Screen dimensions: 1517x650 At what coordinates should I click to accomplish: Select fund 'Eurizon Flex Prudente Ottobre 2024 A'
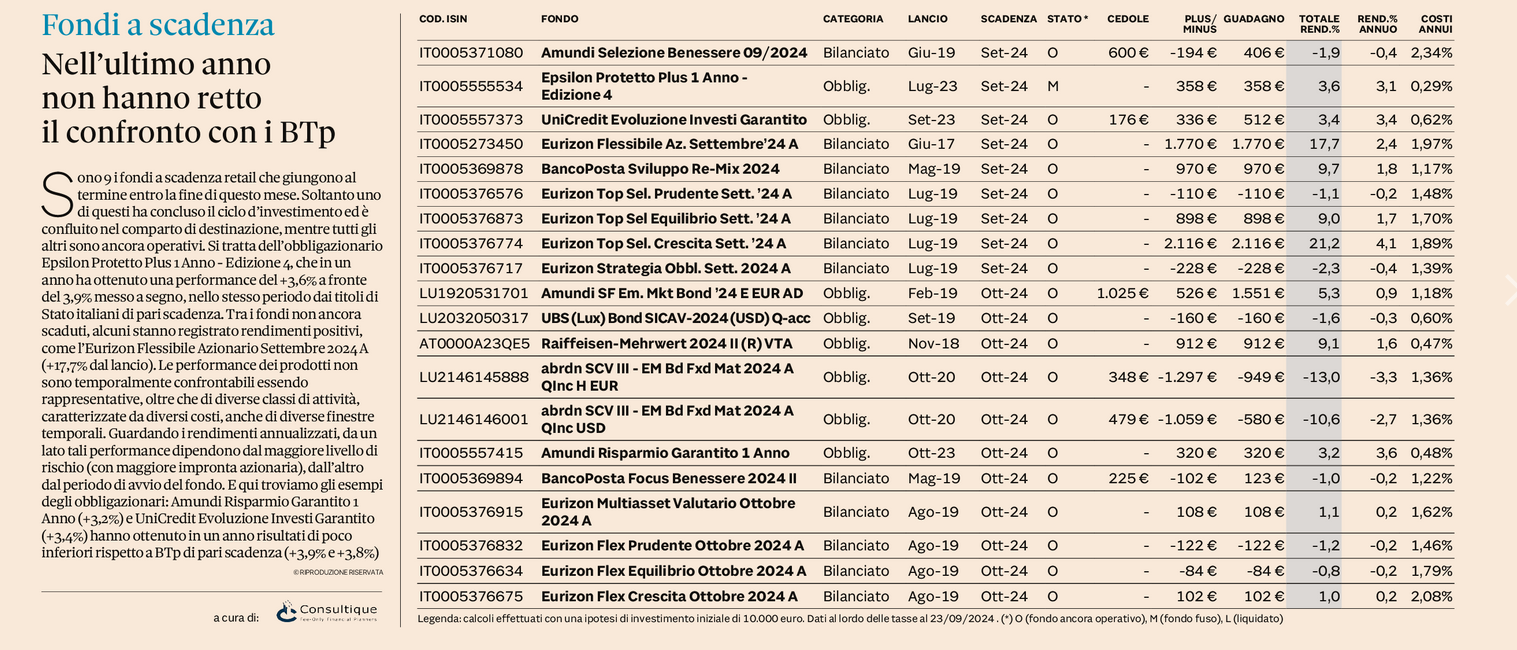pyautogui.click(x=672, y=546)
